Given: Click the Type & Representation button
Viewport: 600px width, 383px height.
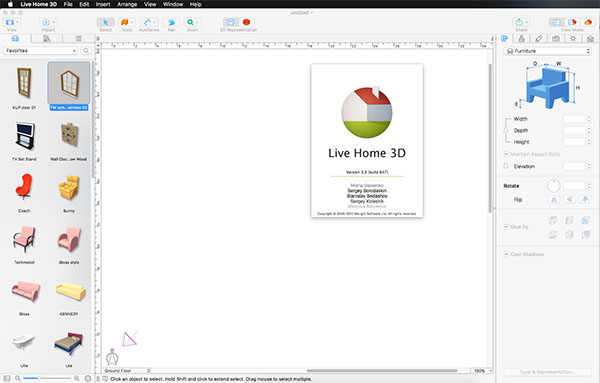Looking at the screenshot, I should [x=547, y=372].
